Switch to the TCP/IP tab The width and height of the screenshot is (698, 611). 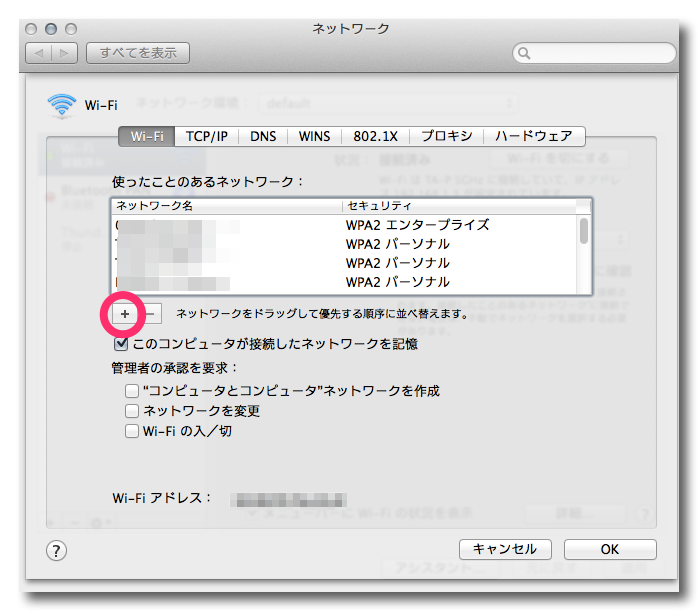point(207,136)
